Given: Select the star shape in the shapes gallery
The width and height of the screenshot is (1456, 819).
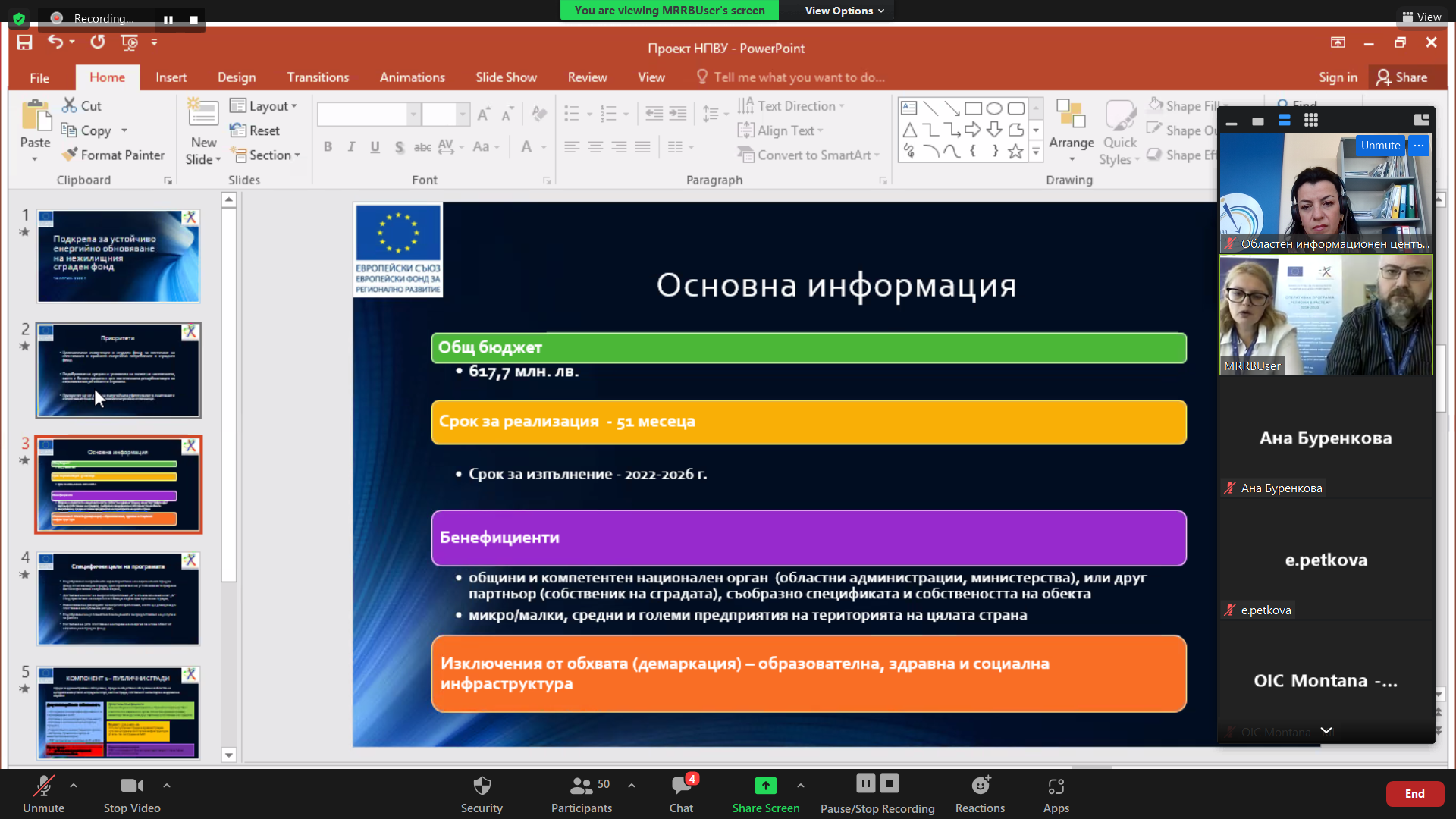Looking at the screenshot, I should click(1015, 152).
